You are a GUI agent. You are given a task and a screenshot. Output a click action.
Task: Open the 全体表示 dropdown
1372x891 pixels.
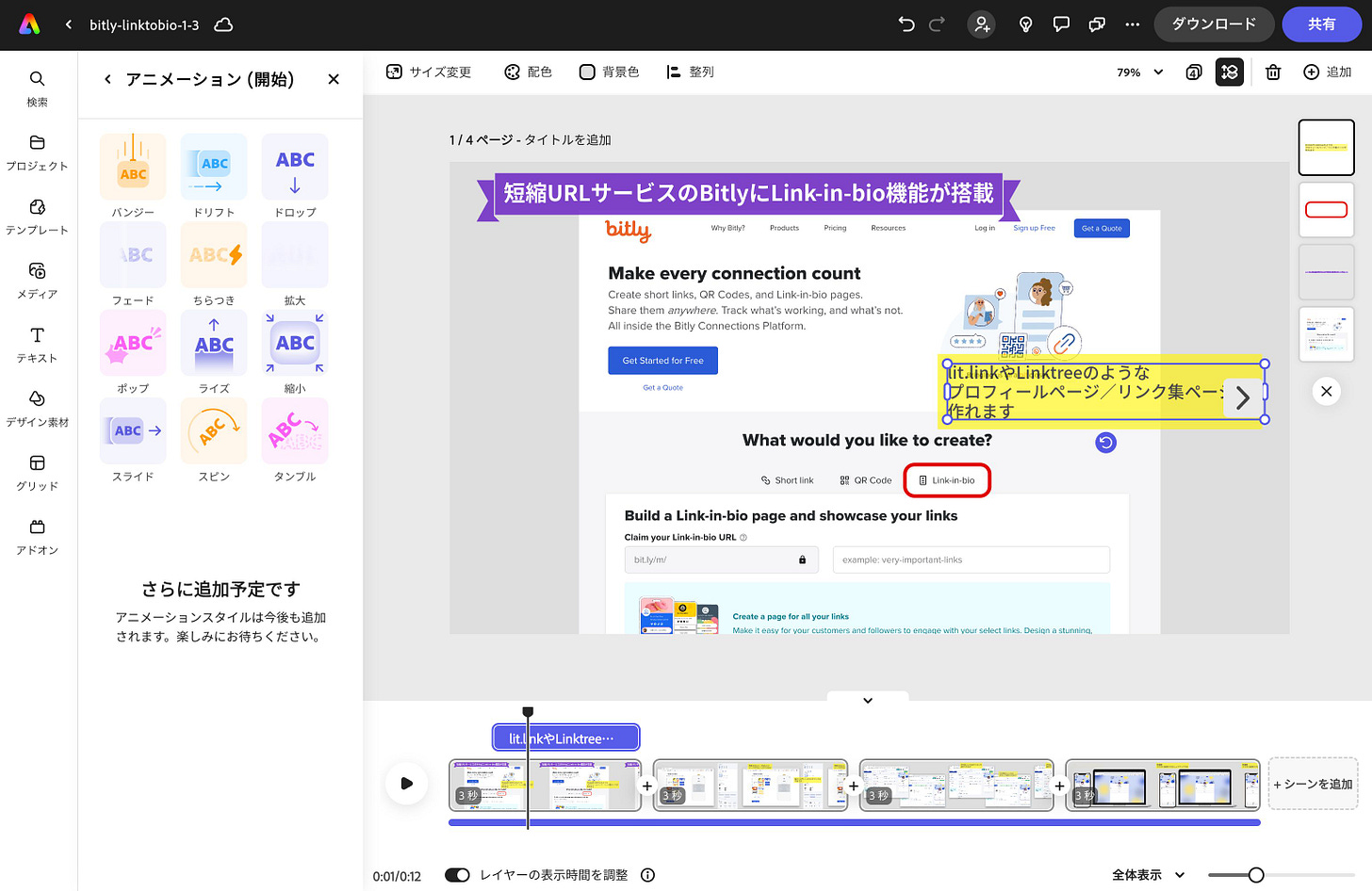[x=1148, y=875]
